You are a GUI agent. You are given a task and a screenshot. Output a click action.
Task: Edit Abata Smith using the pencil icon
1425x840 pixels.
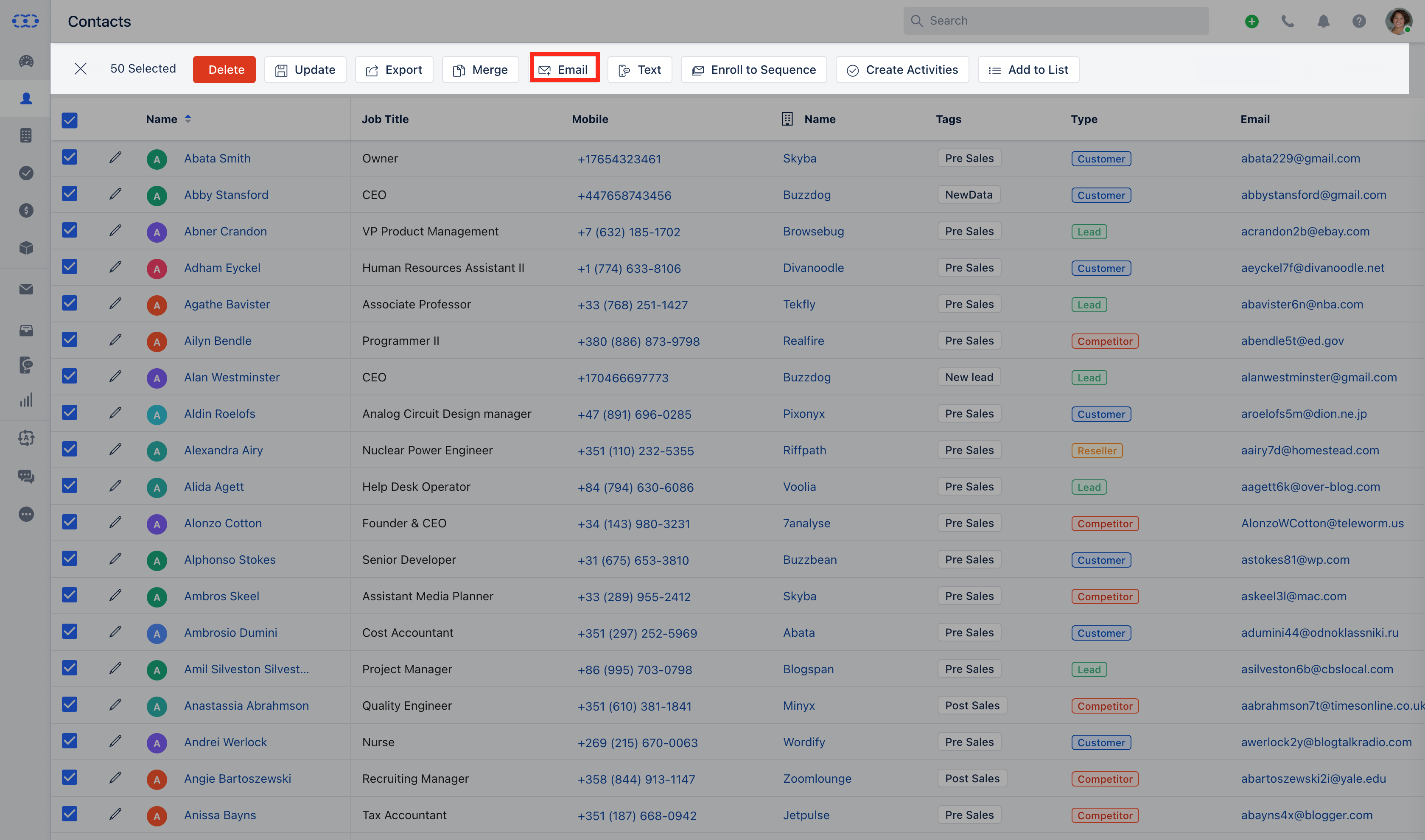115,157
